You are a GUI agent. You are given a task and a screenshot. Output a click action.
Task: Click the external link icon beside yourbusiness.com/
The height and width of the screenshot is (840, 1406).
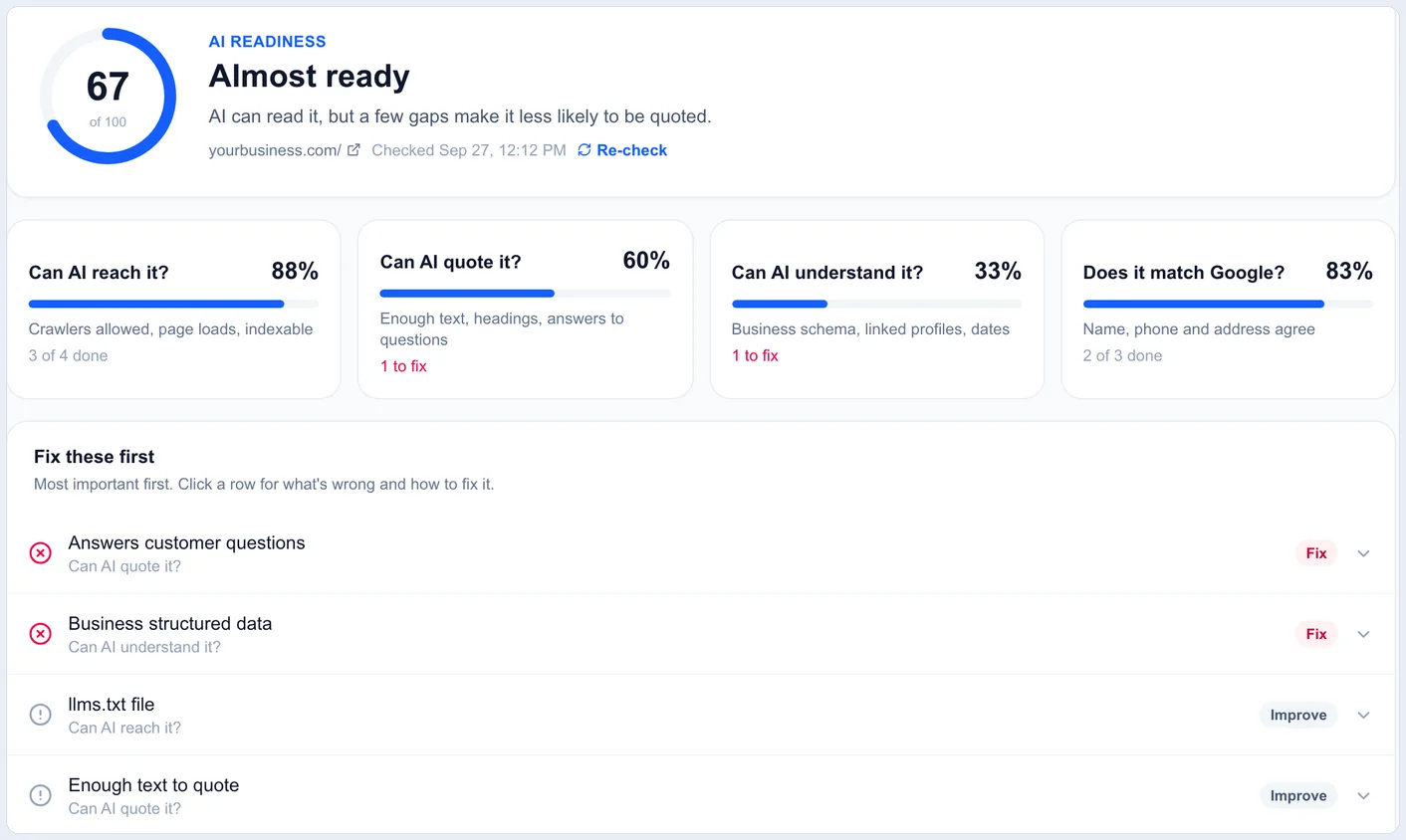[x=353, y=150]
